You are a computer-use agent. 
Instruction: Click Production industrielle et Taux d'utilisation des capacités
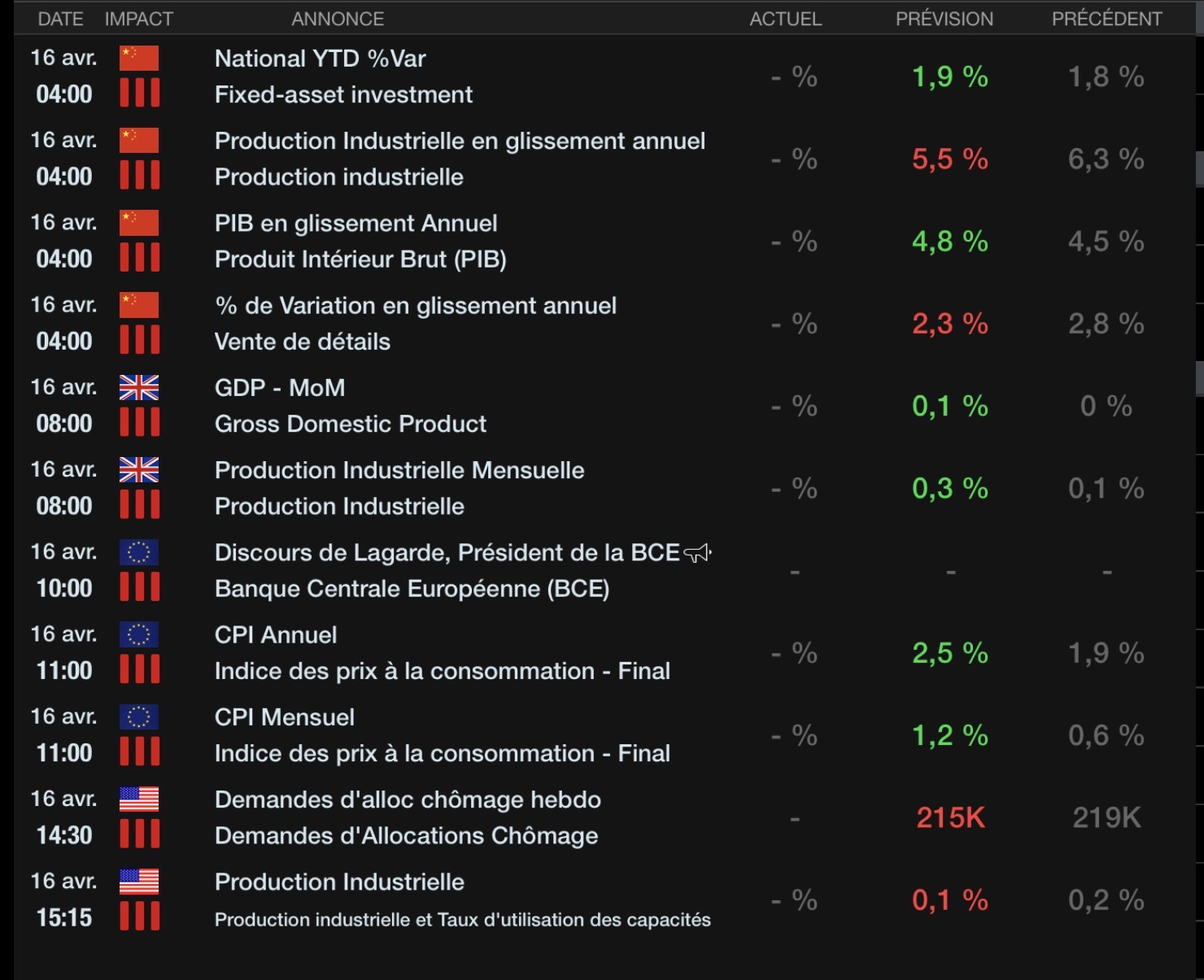(x=463, y=920)
